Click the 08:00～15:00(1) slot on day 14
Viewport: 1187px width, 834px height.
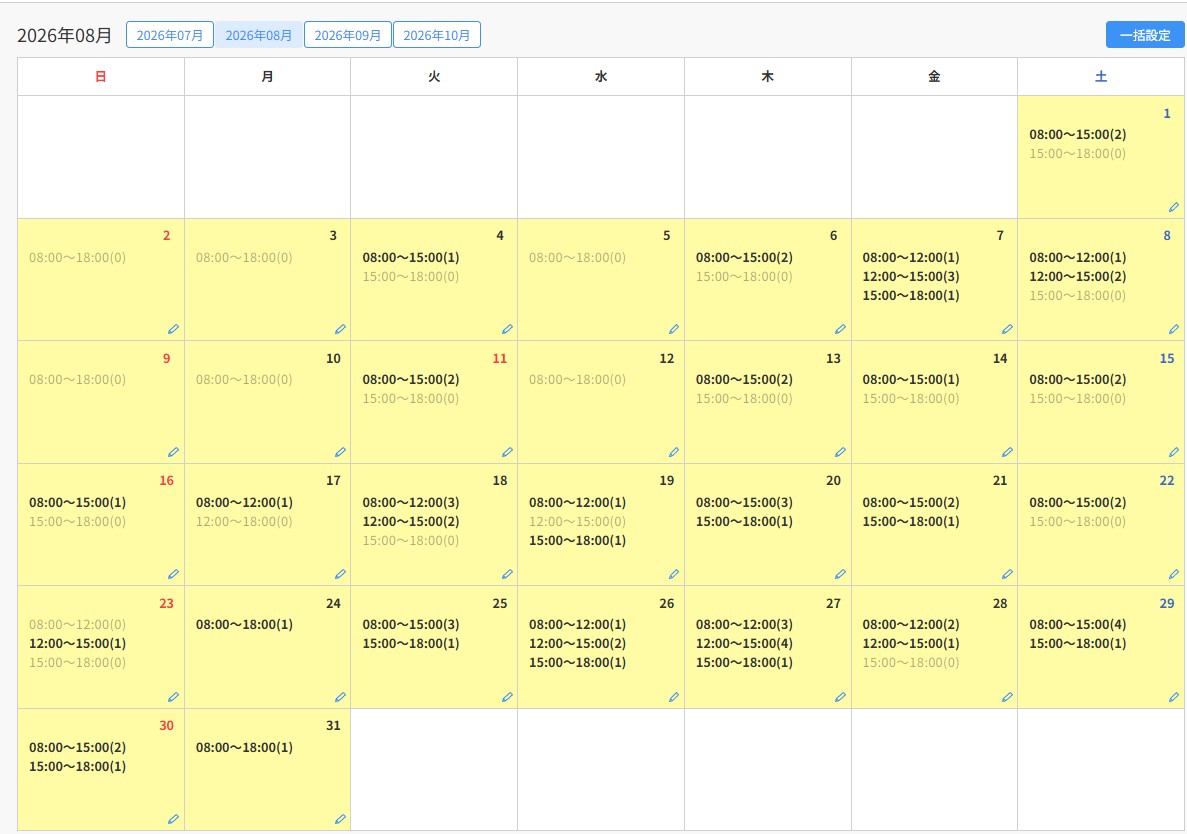[911, 379]
